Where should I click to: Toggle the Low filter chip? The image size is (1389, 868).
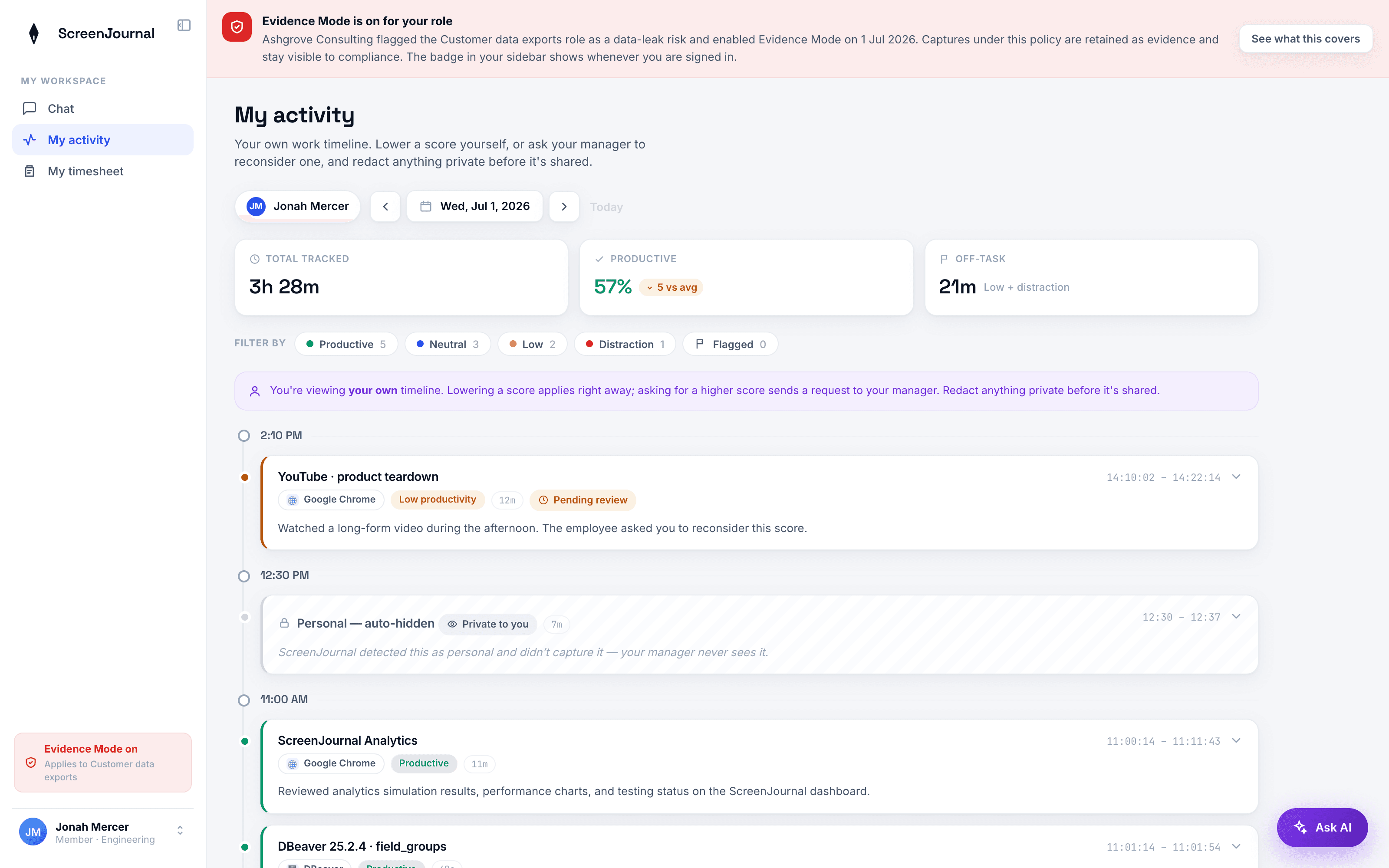coord(532,344)
